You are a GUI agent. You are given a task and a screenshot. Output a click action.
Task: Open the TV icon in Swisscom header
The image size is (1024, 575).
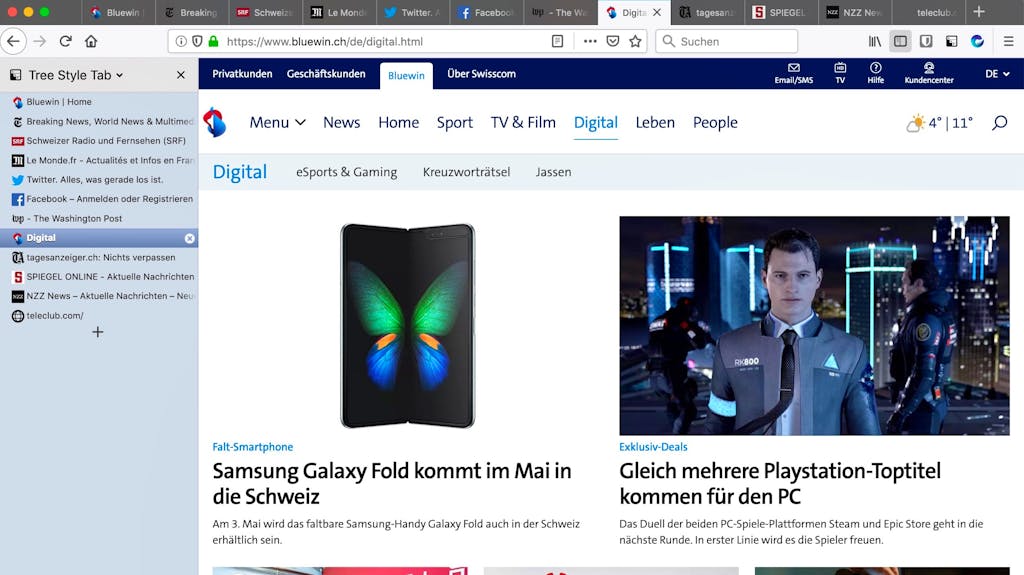840,73
